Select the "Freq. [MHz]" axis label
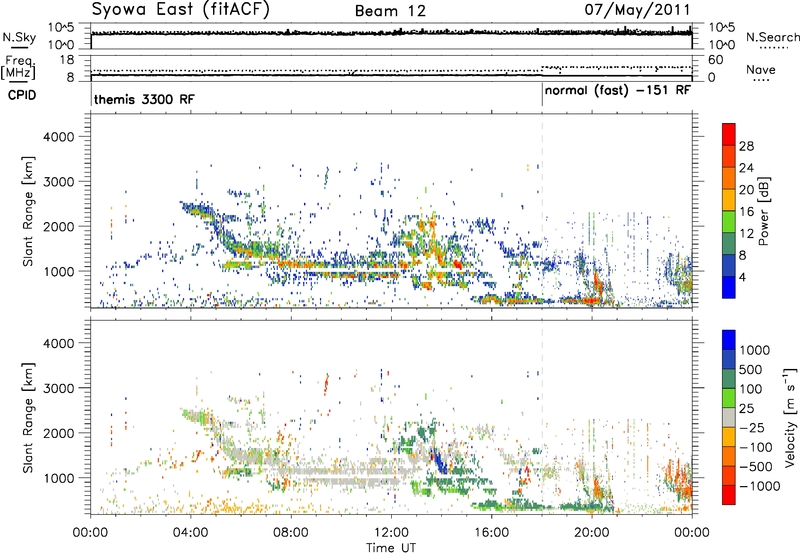The image size is (800, 554). pos(18,68)
